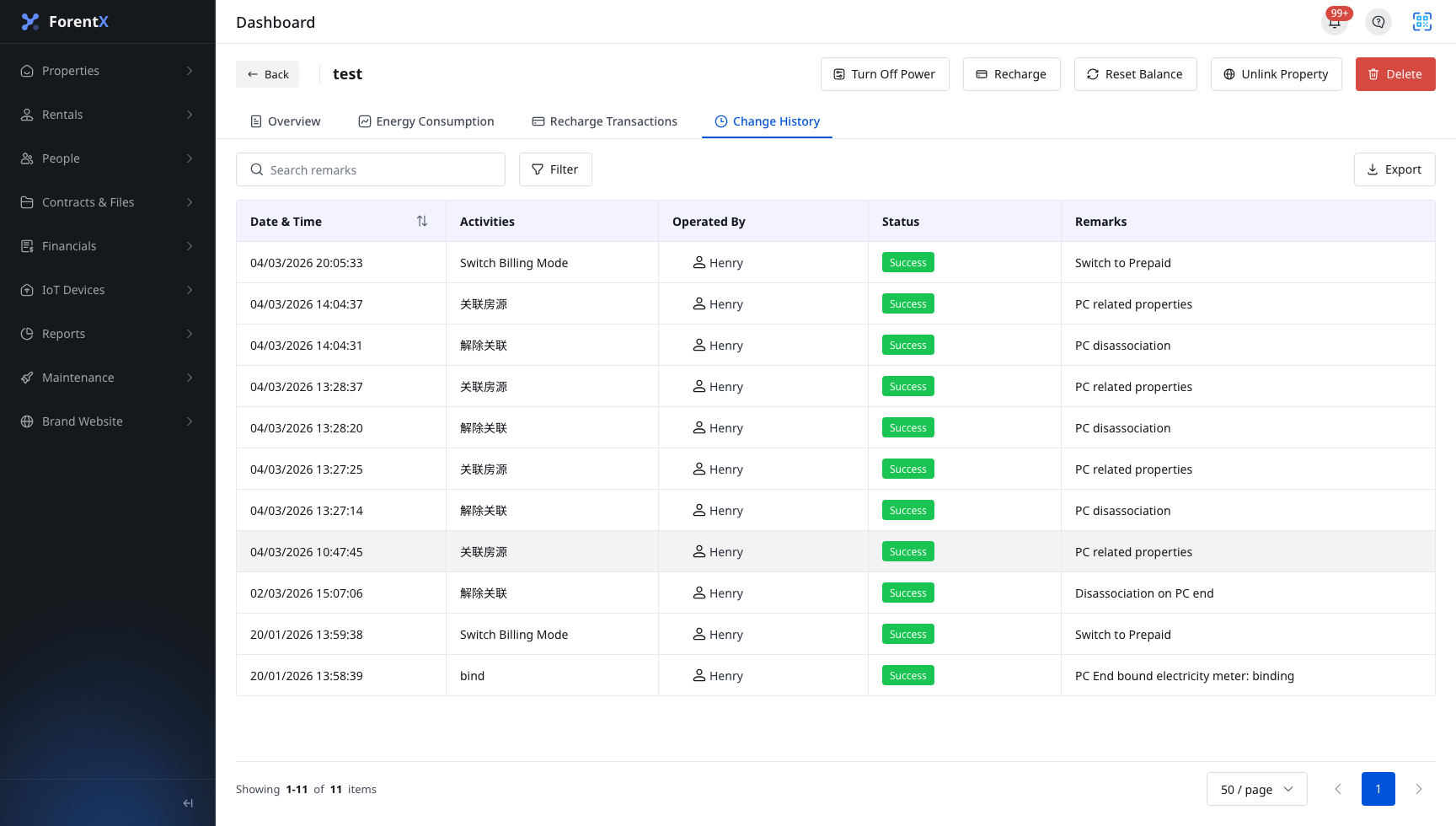Click the ForentX logo

point(65,22)
